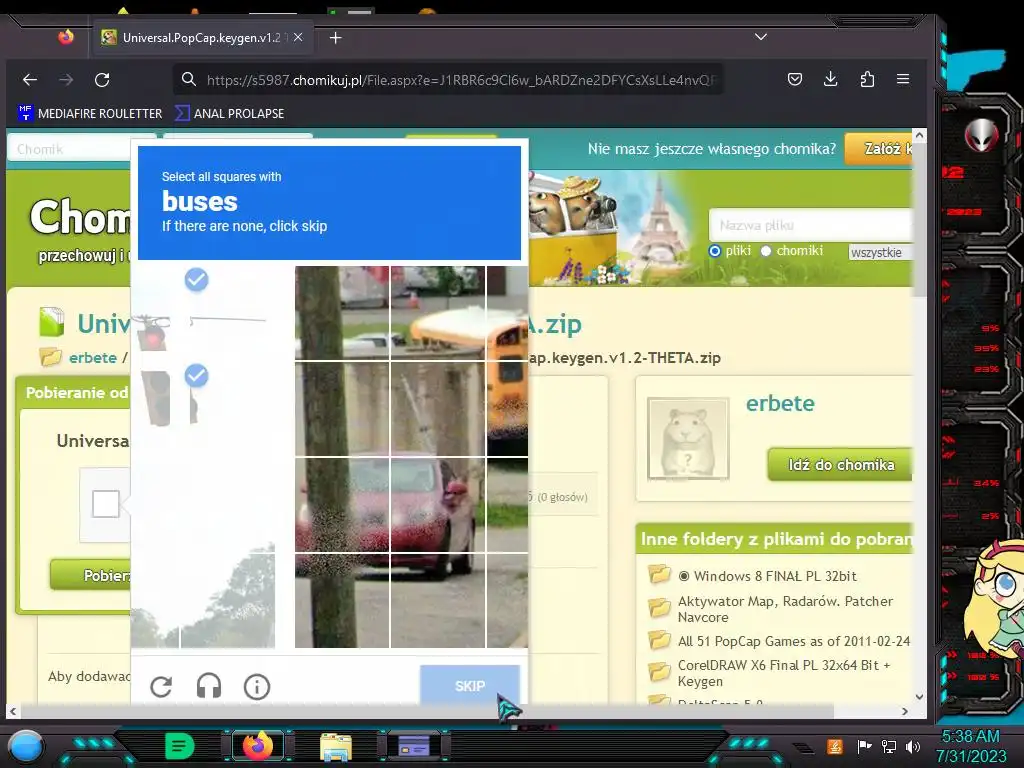1024x768 pixels.
Task: Click the page scrollbar down arrow
Action: click(x=920, y=697)
